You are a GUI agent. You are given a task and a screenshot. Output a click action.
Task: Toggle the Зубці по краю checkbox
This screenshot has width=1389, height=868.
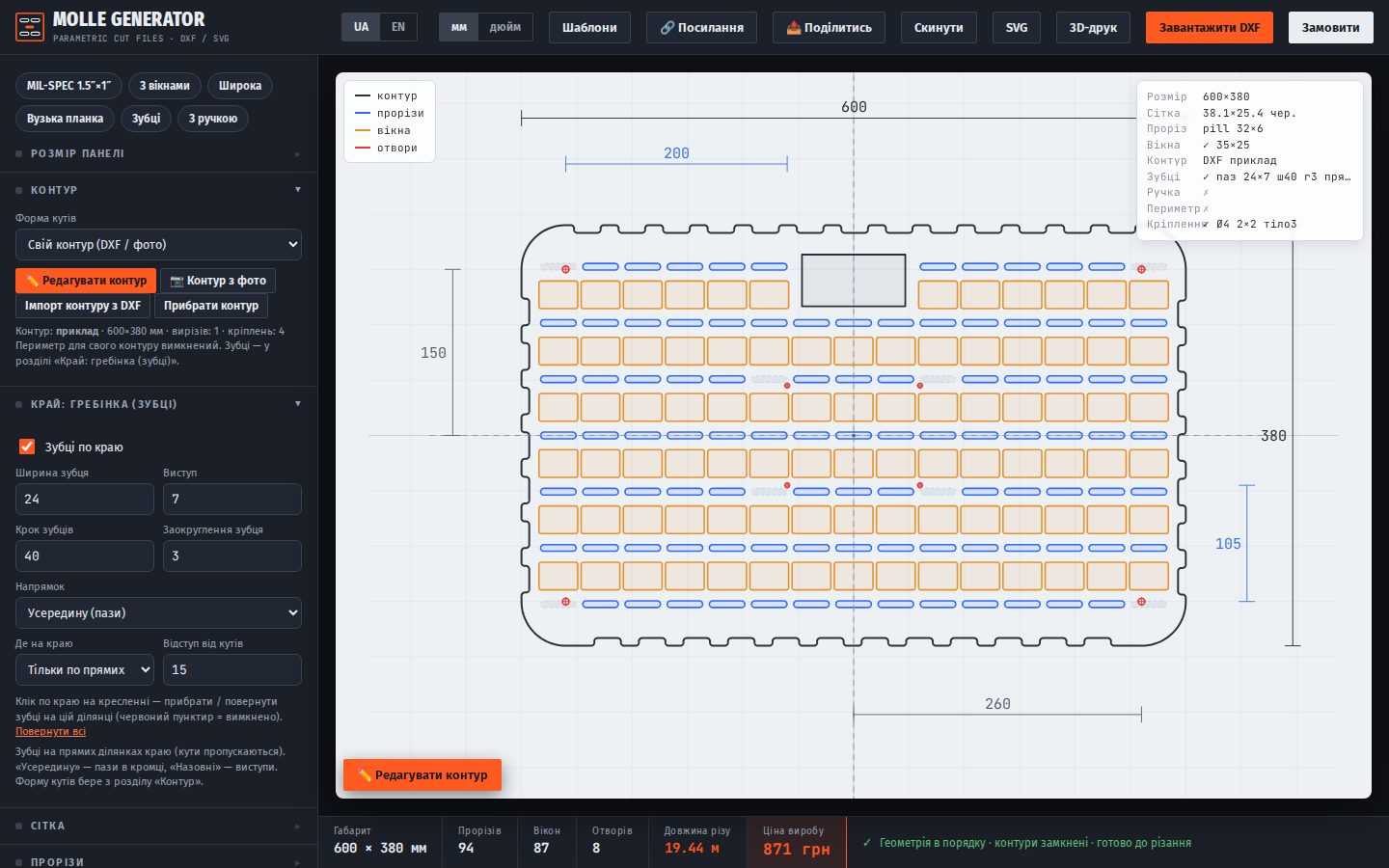tap(27, 447)
